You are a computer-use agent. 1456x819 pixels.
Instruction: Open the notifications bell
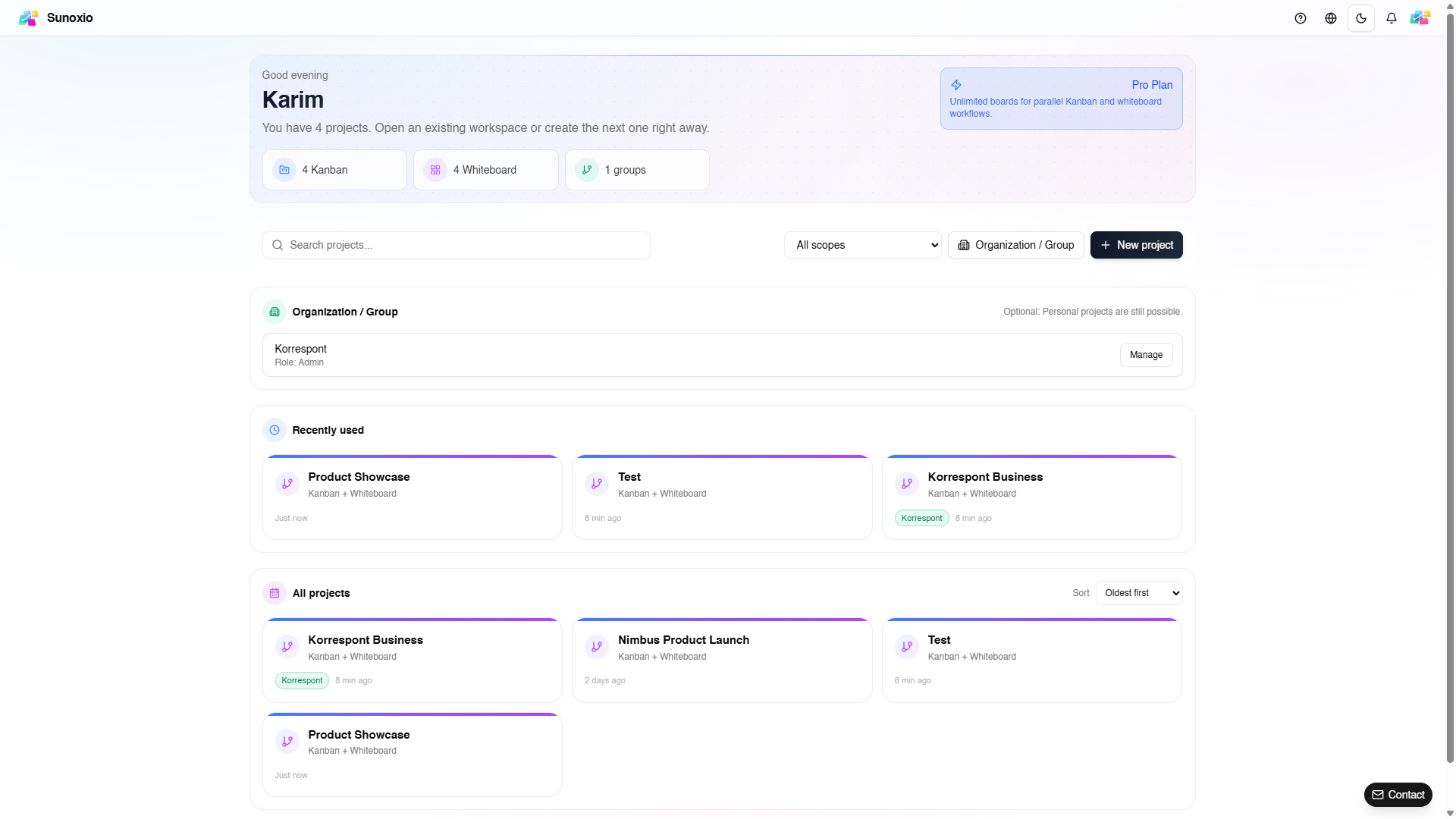[1392, 18]
